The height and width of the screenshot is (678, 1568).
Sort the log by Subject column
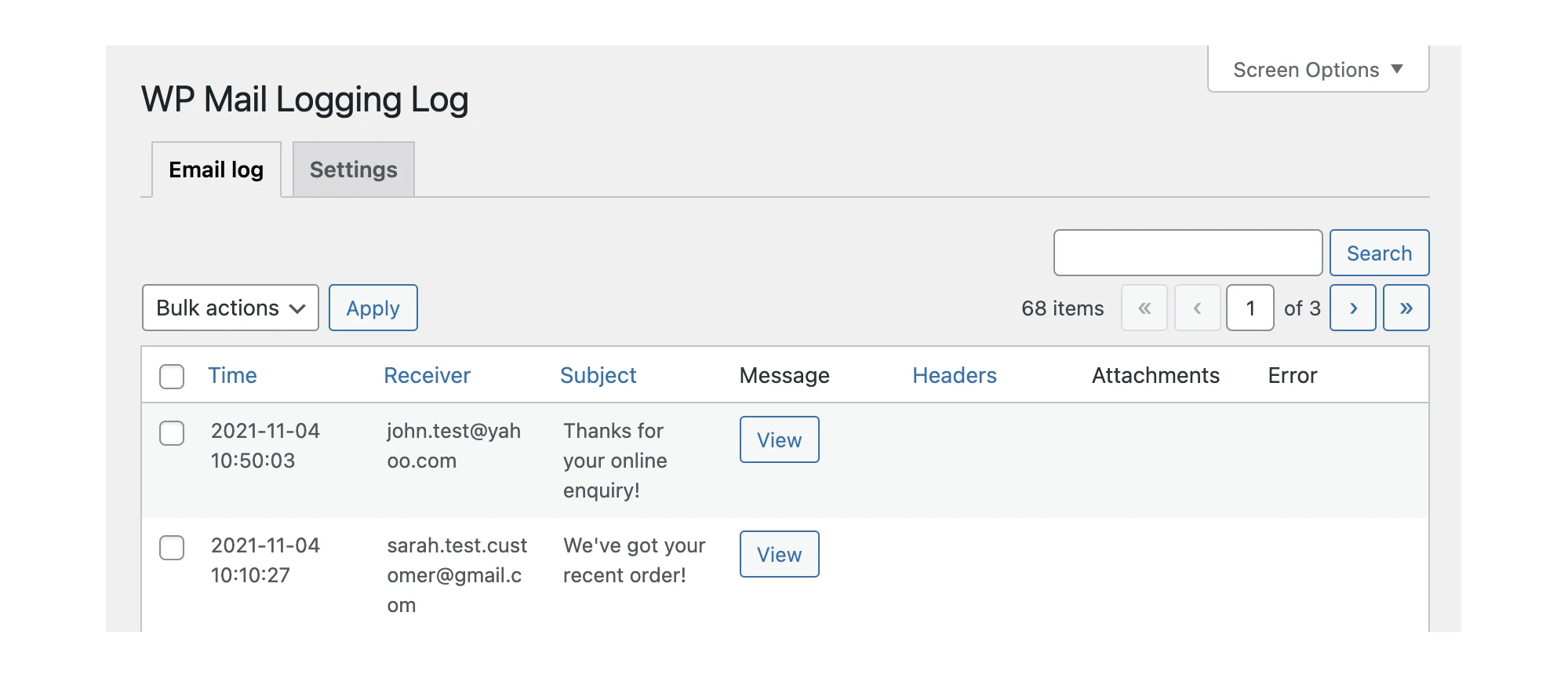(598, 375)
